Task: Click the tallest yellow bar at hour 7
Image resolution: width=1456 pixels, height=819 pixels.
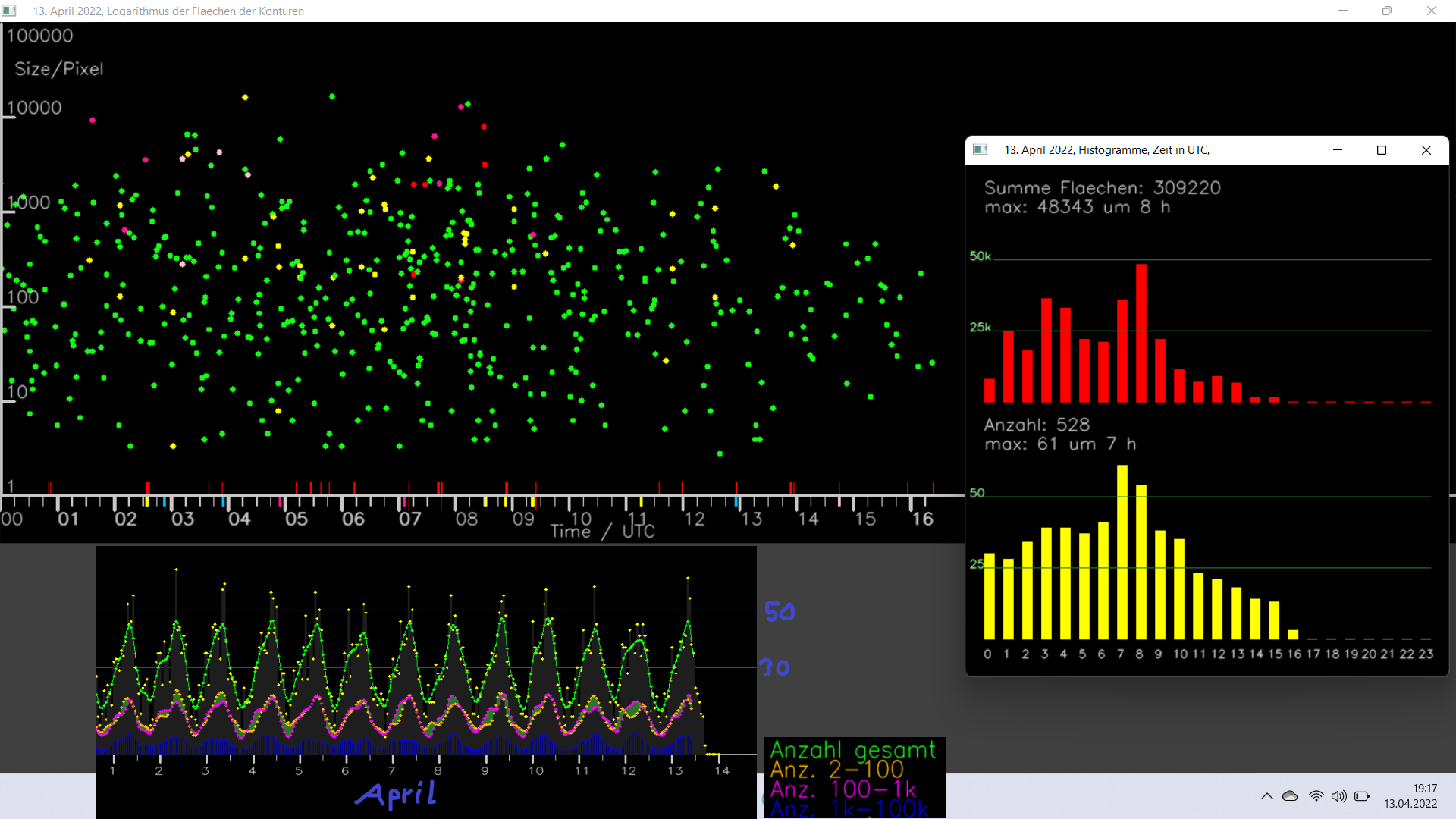Action: click(x=1122, y=552)
